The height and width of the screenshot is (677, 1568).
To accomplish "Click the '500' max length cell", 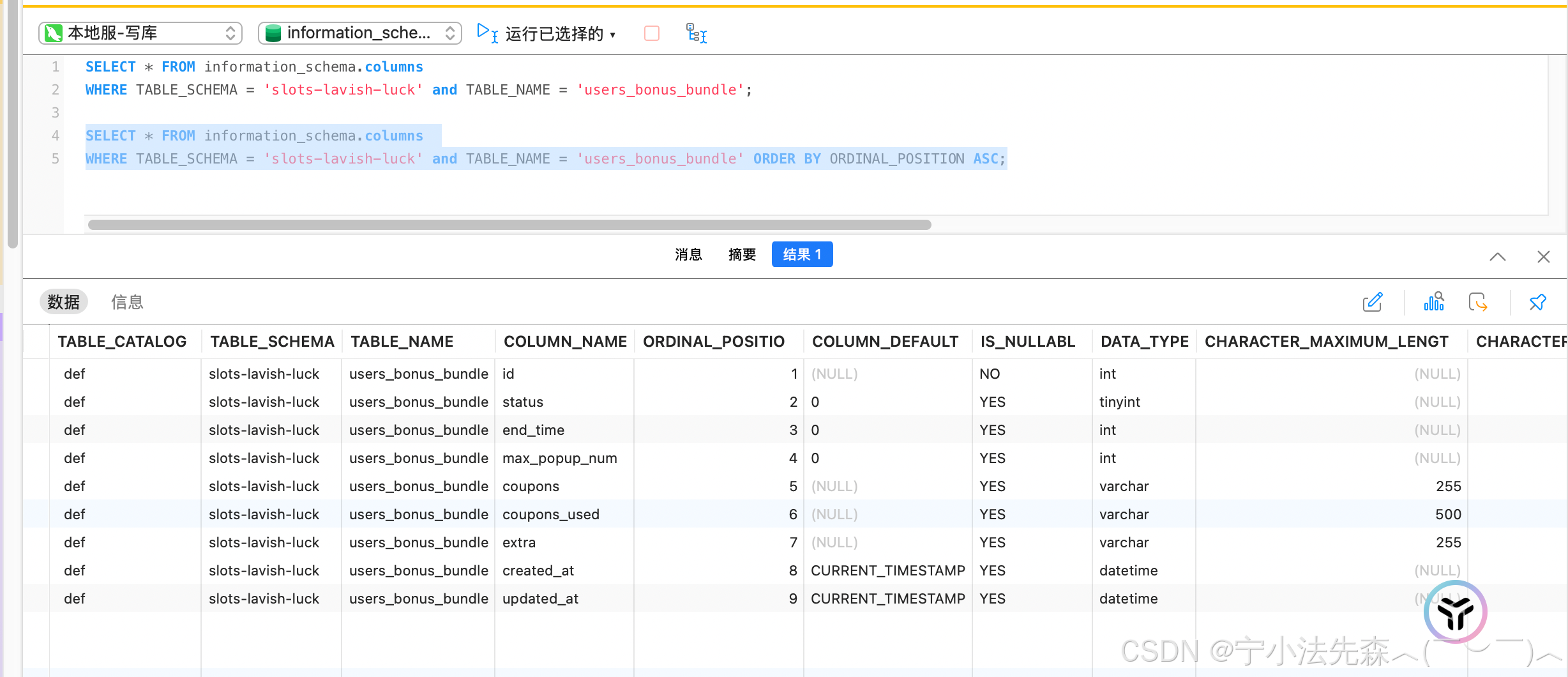I will [1332, 514].
